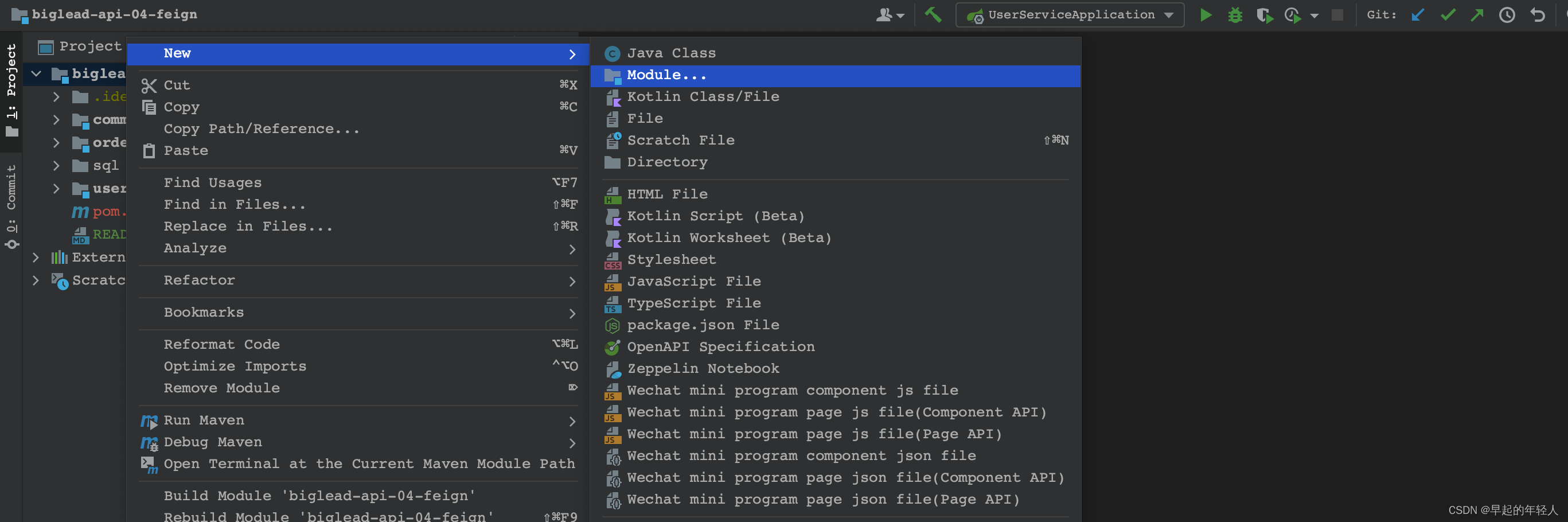Create an HTML File

[x=835, y=194]
